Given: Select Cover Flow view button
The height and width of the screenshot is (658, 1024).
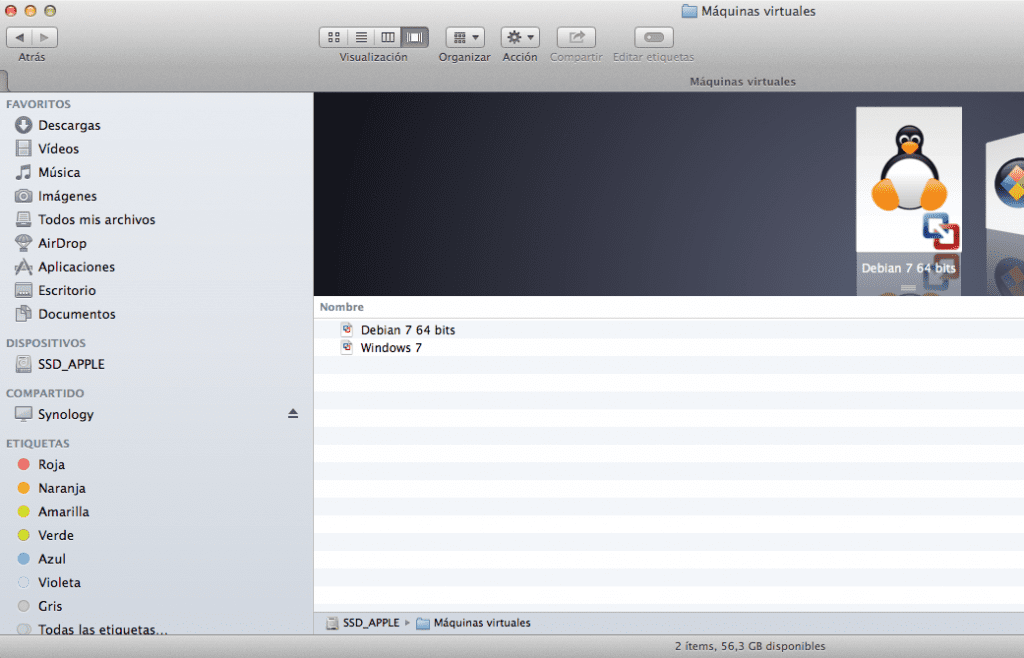Looking at the screenshot, I should coord(415,37).
